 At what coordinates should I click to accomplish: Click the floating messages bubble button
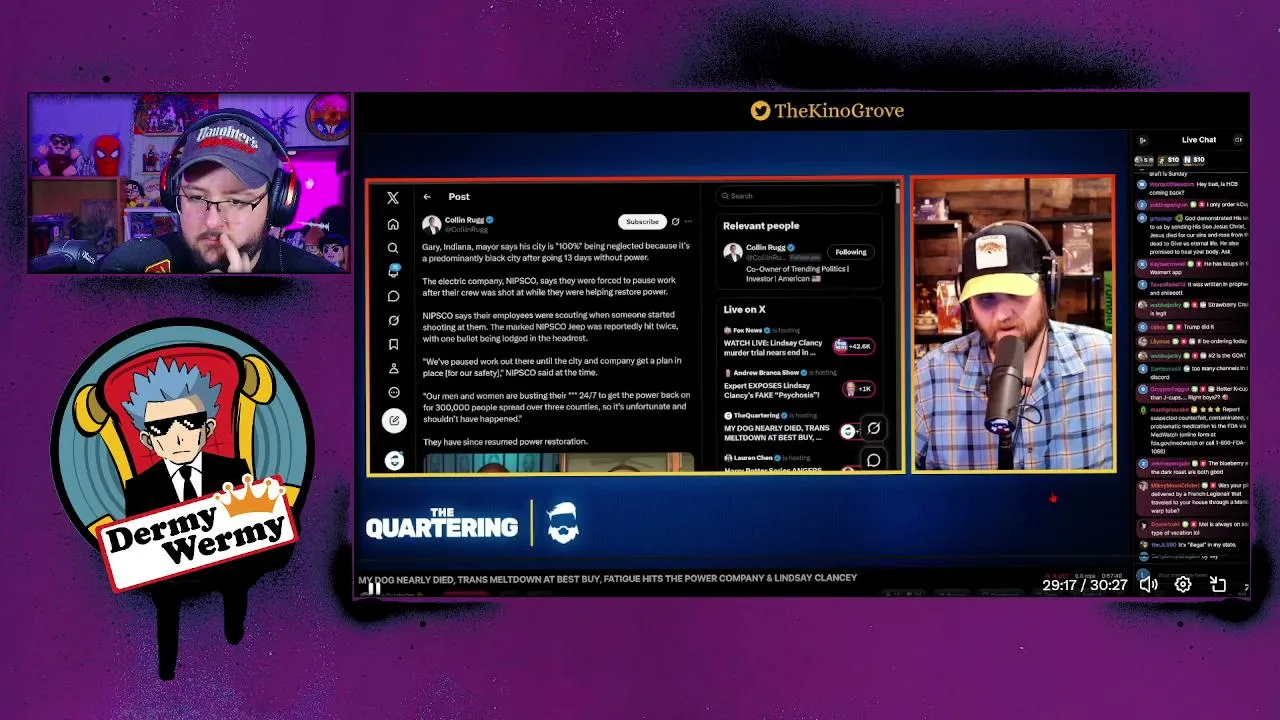click(x=873, y=460)
